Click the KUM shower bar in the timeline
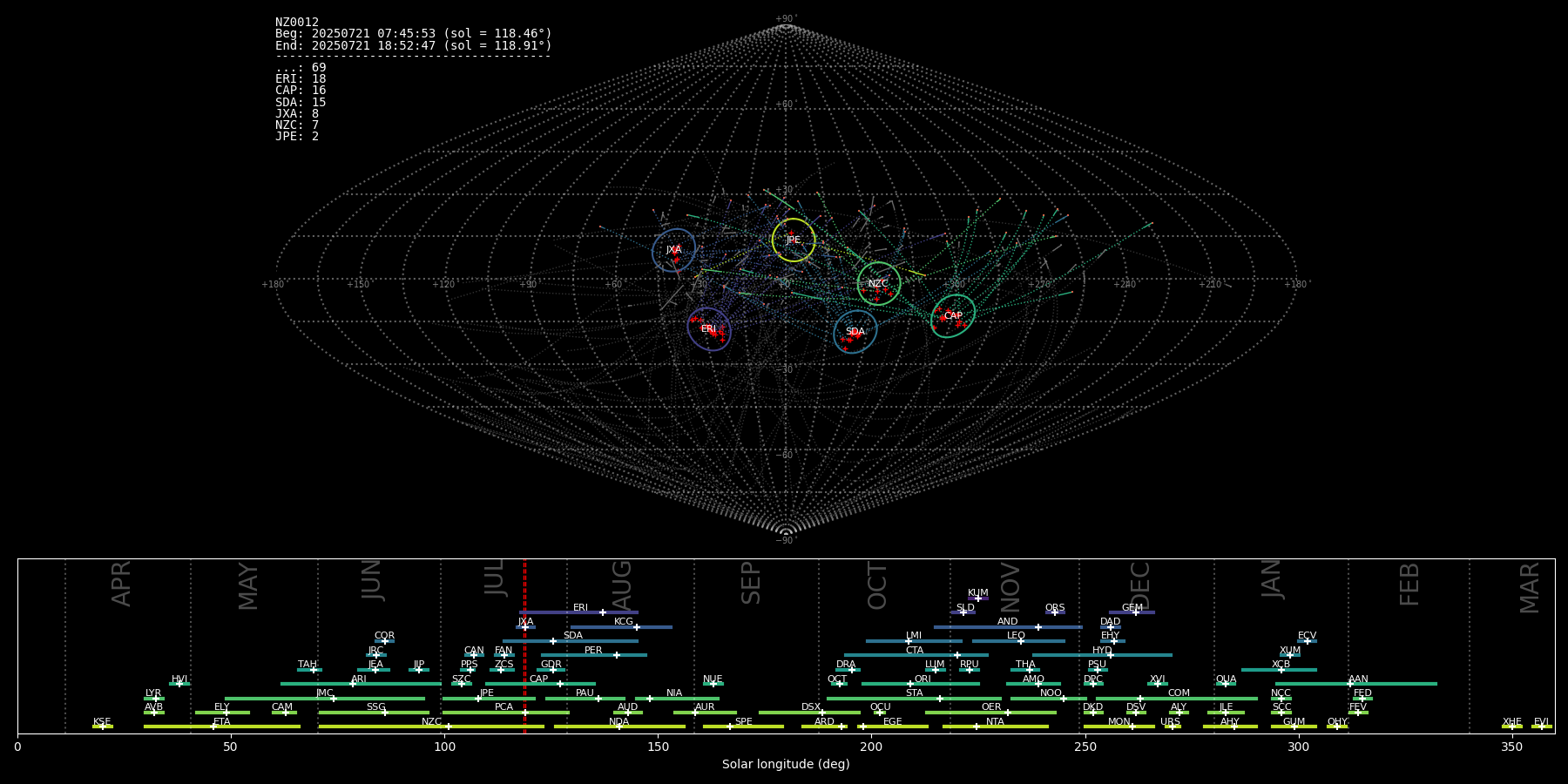The height and width of the screenshot is (784, 1568). click(x=978, y=598)
